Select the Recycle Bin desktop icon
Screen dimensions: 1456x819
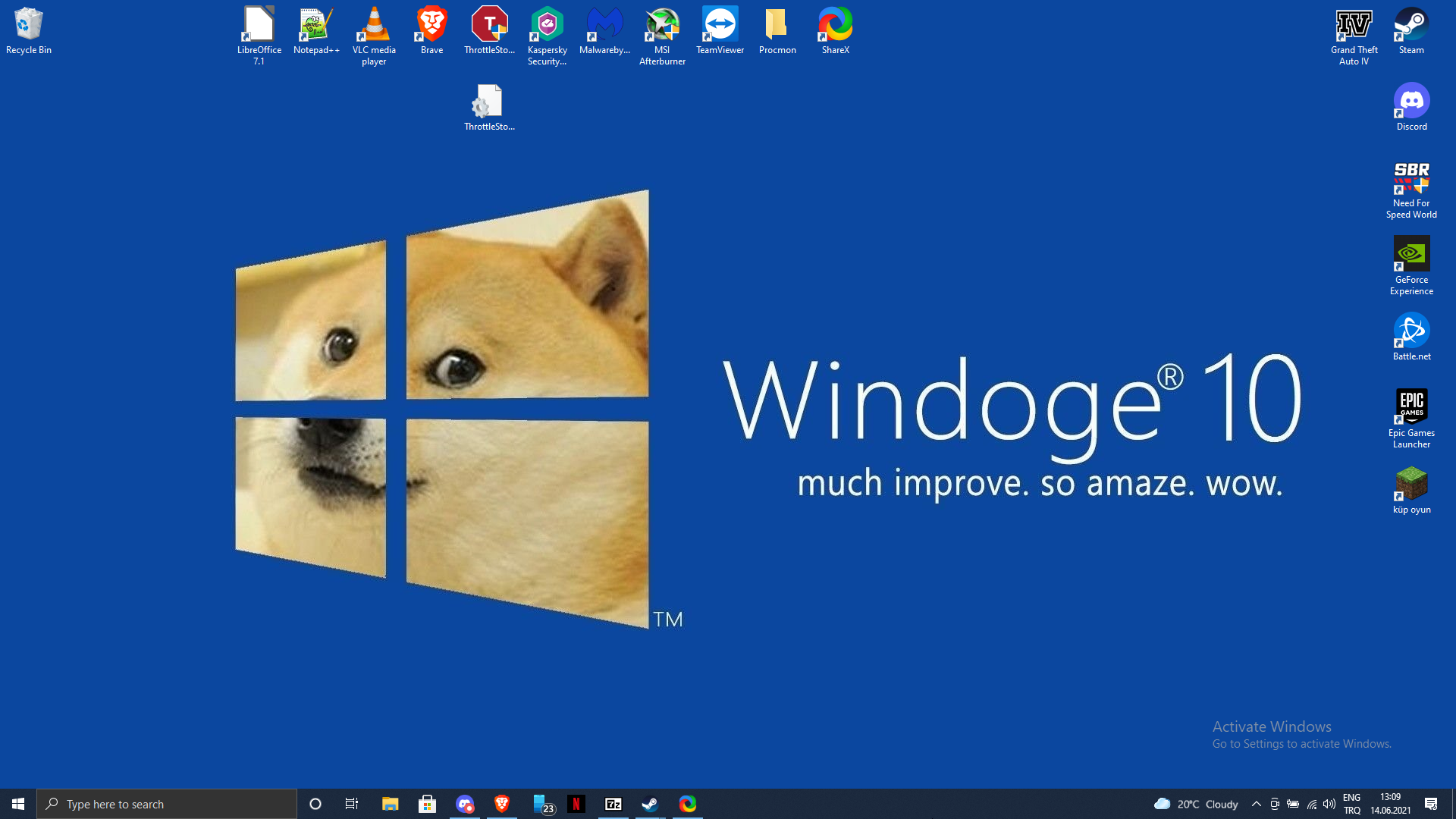pyautogui.click(x=29, y=31)
